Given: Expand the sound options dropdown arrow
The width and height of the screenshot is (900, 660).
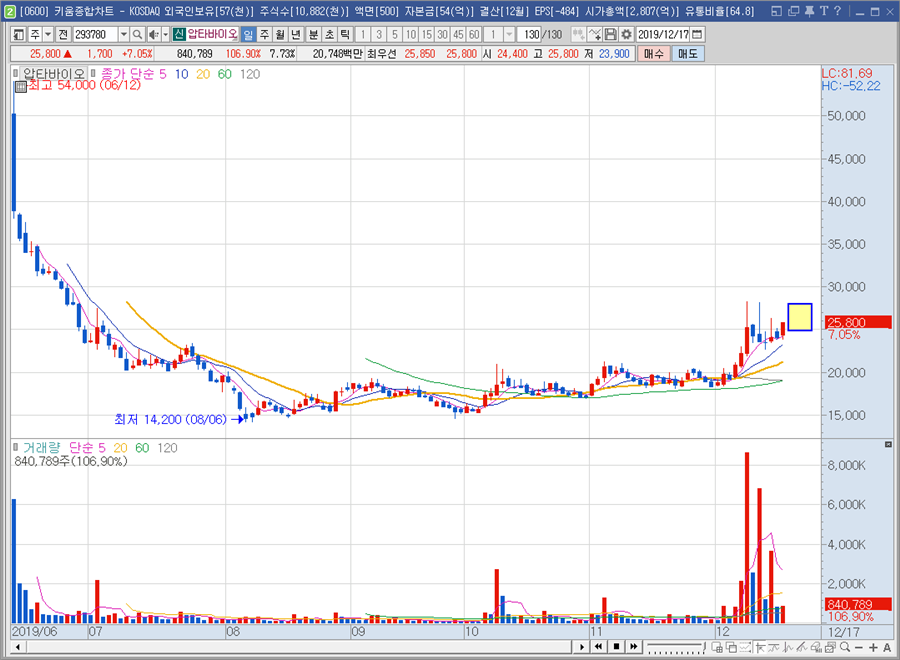Looking at the screenshot, I should pyautogui.click(x=165, y=34).
